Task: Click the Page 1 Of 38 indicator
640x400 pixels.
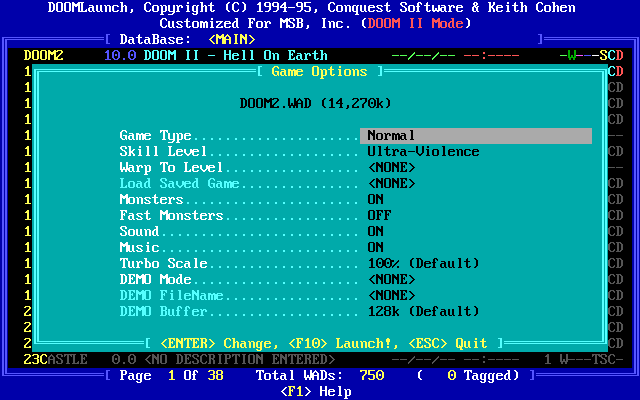Action: coord(171,375)
